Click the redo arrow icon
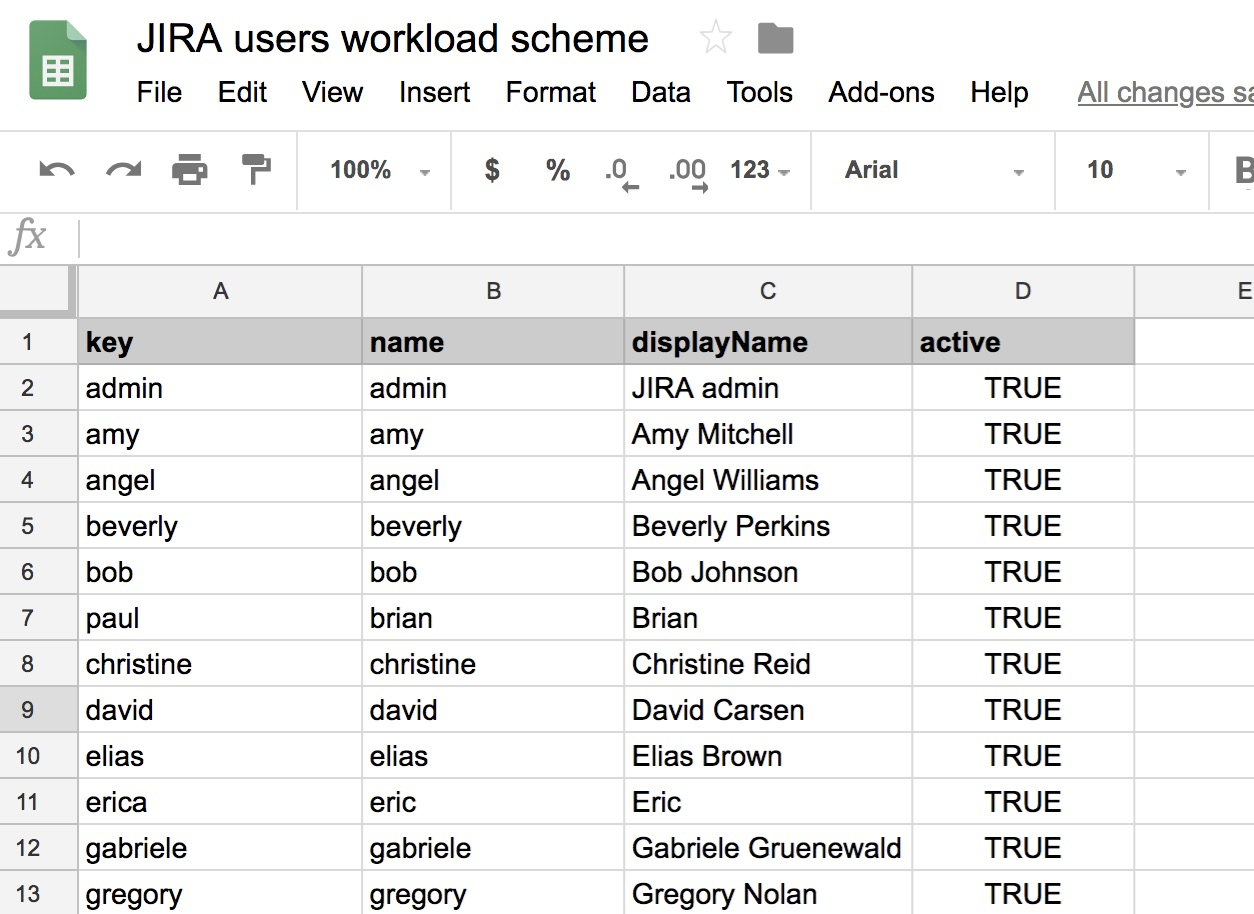 click(123, 170)
